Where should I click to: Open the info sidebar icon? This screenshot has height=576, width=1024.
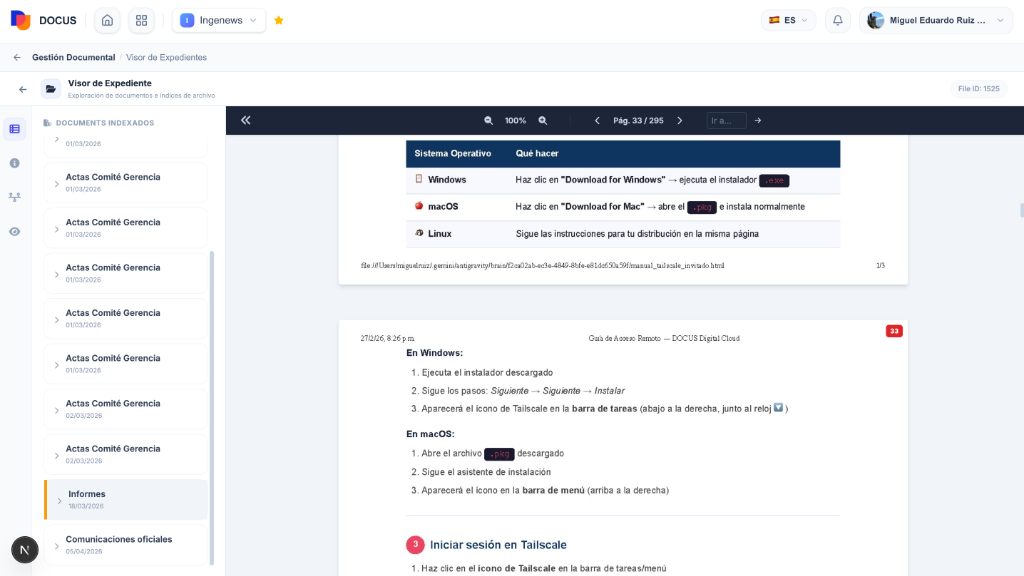[14, 163]
